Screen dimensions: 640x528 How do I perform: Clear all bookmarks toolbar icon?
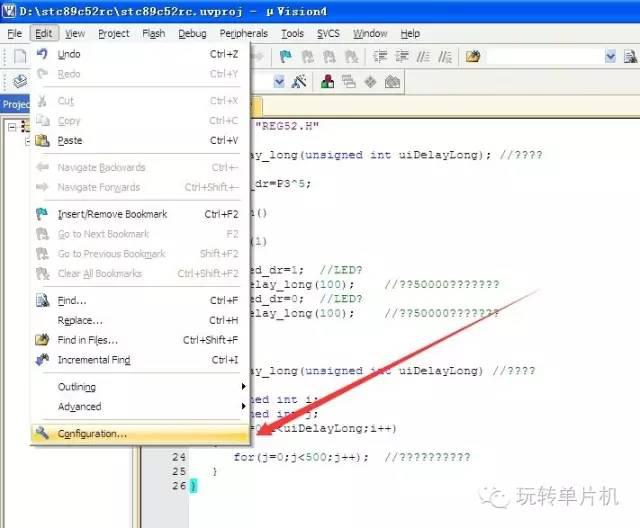(351, 56)
